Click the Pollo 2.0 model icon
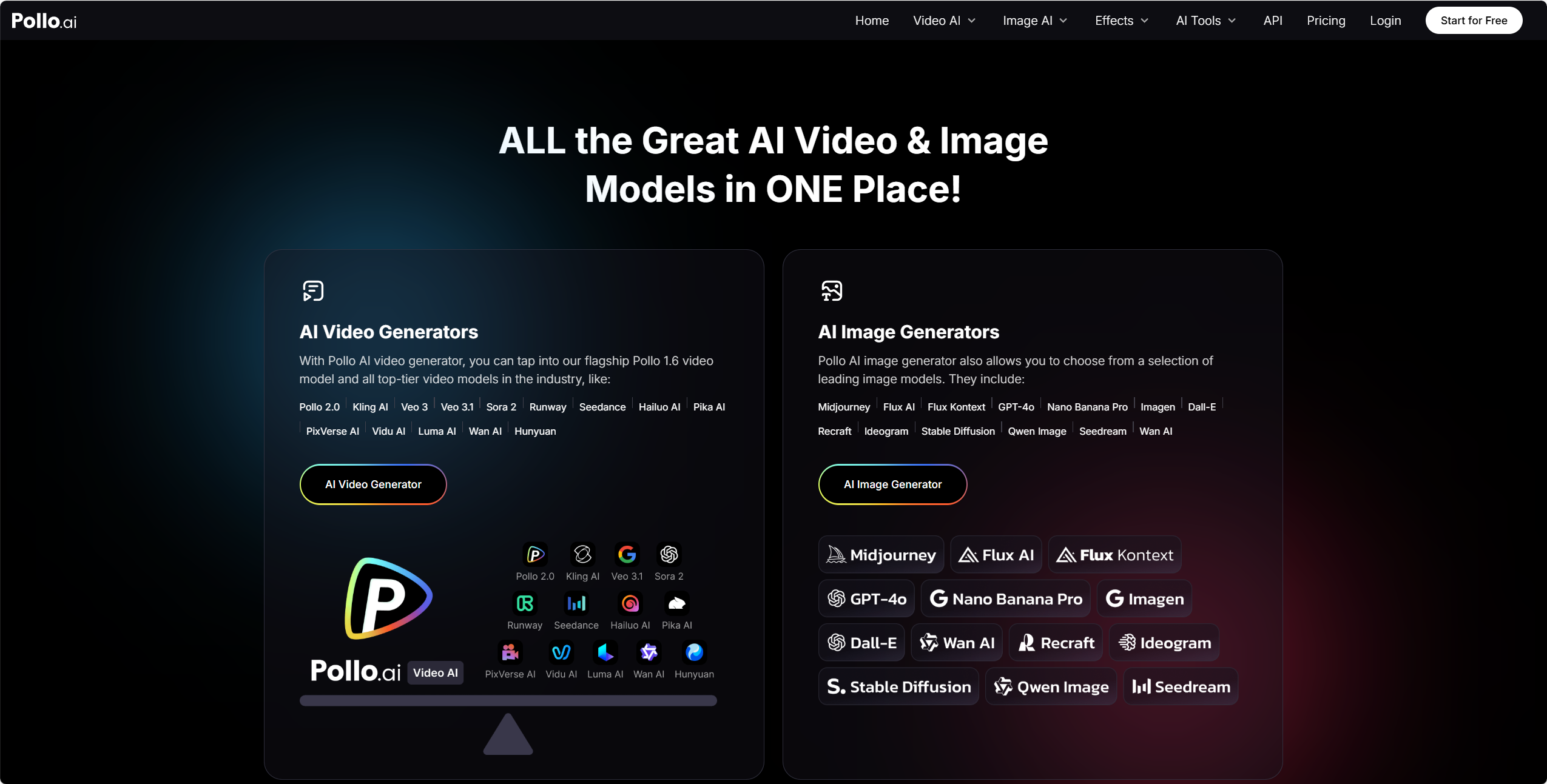The height and width of the screenshot is (784, 1547). (x=535, y=554)
